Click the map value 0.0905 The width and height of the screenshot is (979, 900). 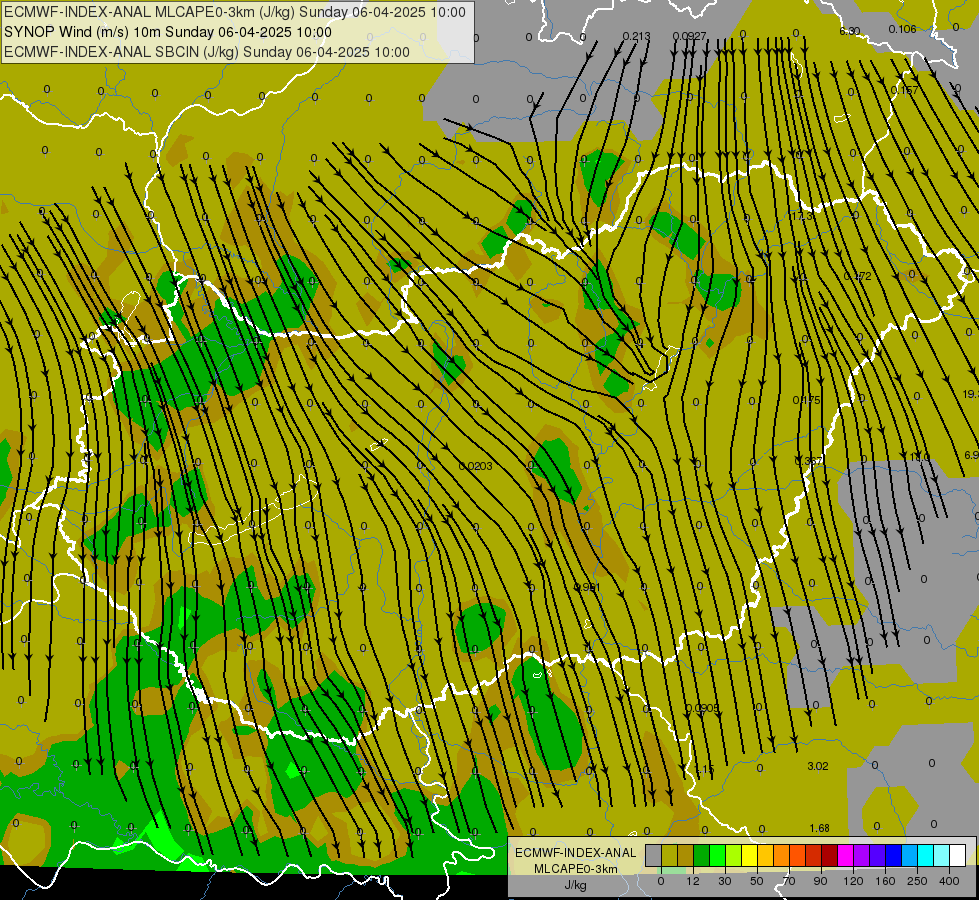click(702, 708)
